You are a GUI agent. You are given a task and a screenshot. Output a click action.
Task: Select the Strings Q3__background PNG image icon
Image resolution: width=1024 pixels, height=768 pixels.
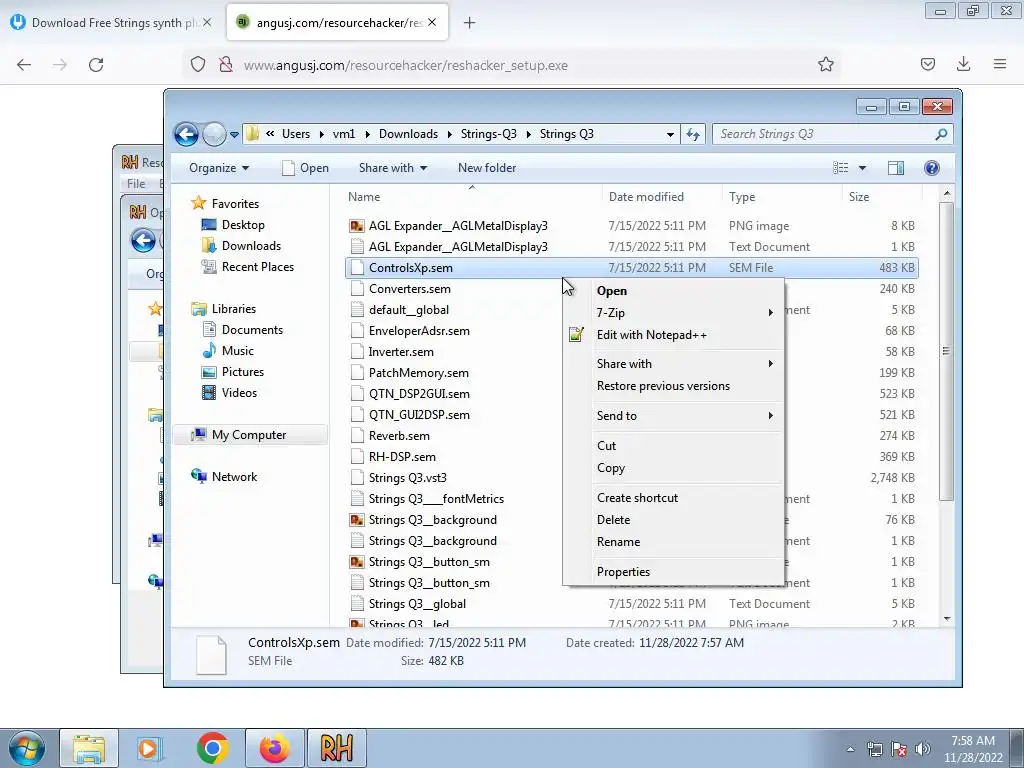click(x=357, y=520)
